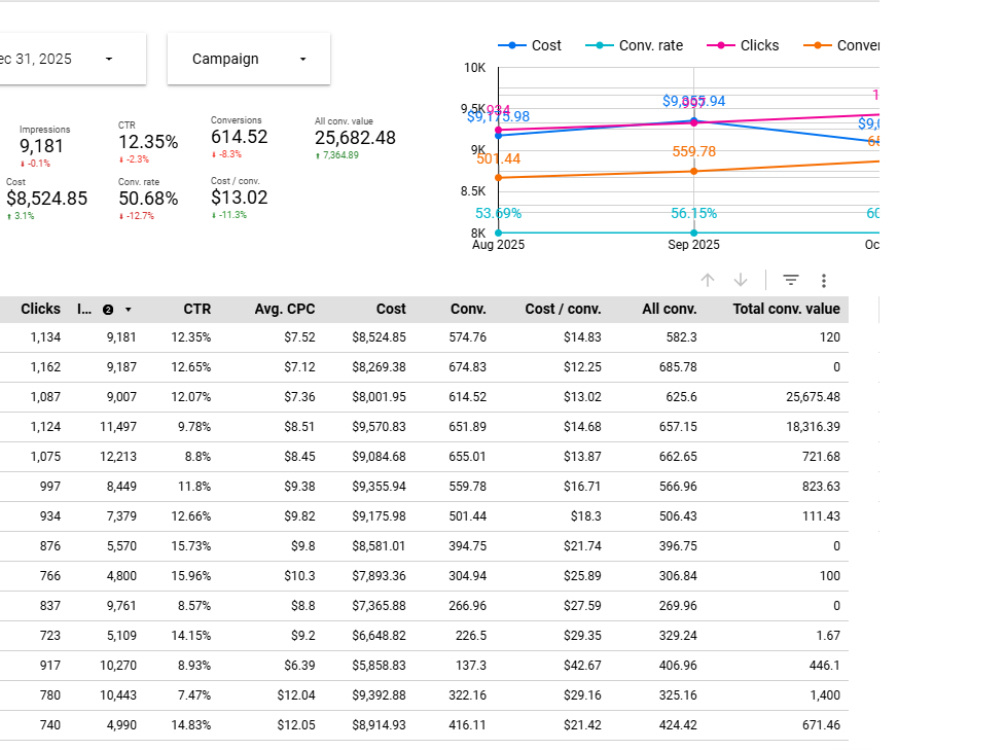The width and height of the screenshot is (1000, 750).
Task: Select the cost cell $9,355.94
Action: (379, 487)
